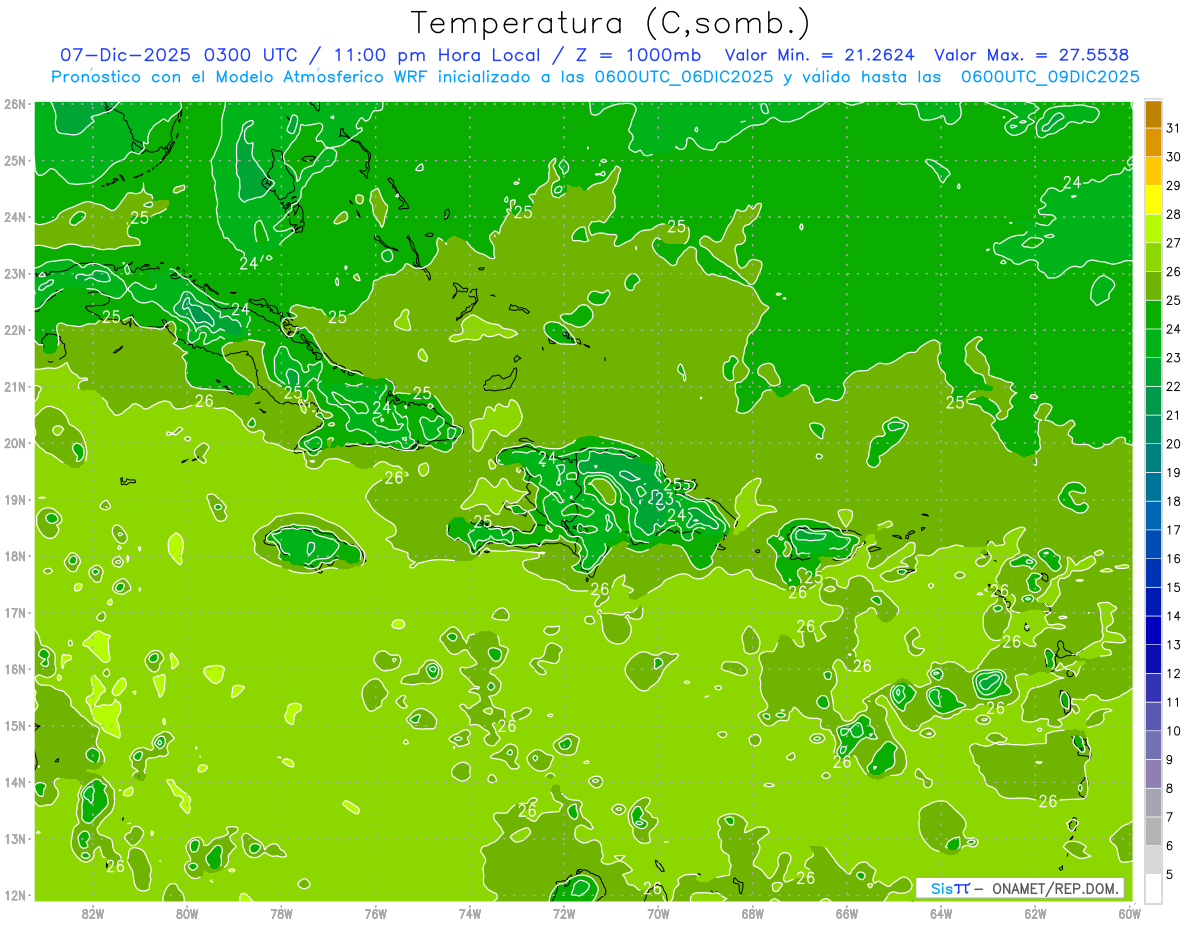Click legend color band between 24 and 25

(x=1153, y=314)
